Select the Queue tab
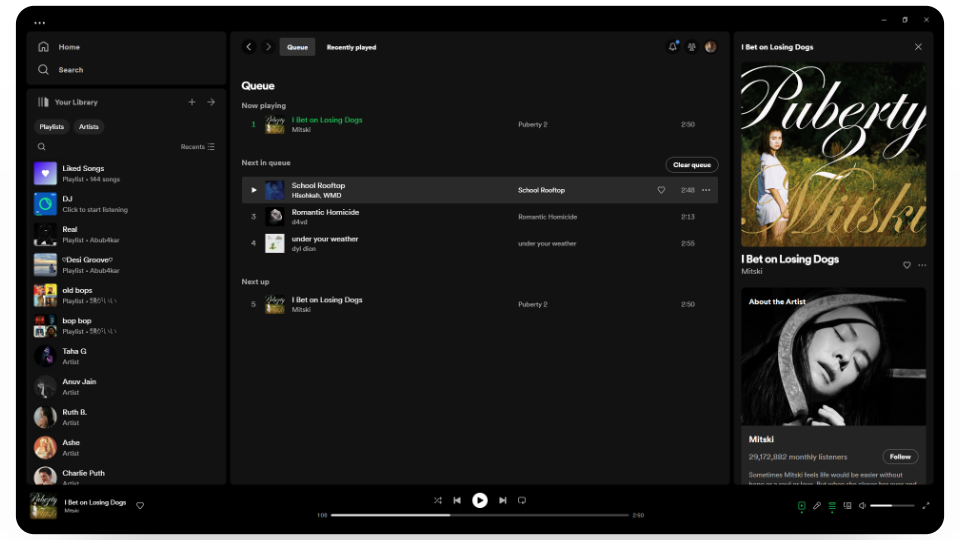Viewport: 960px width, 540px height. pyautogui.click(x=298, y=47)
